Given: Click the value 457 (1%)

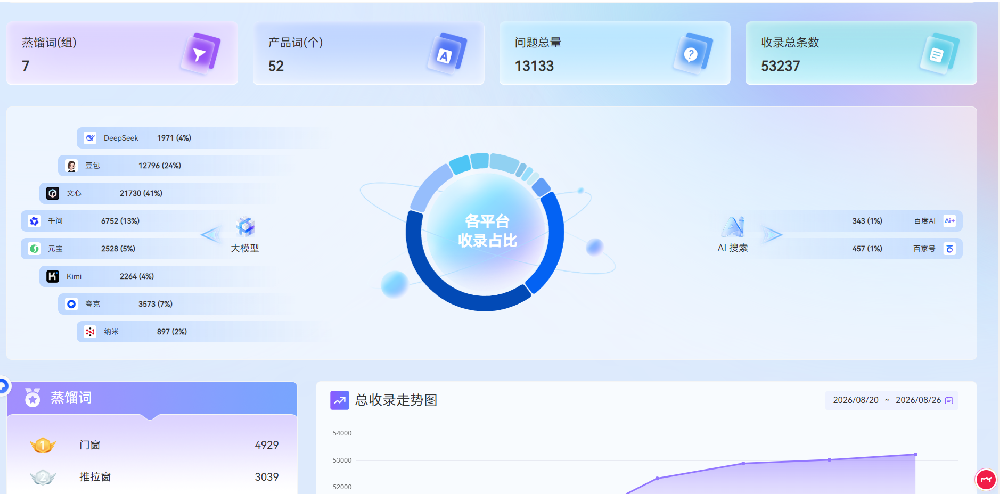Looking at the screenshot, I should point(867,249).
